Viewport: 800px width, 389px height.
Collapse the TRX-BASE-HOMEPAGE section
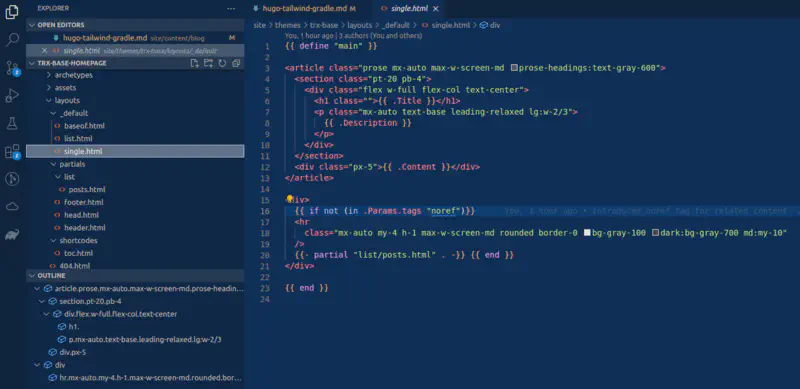click(x=33, y=63)
